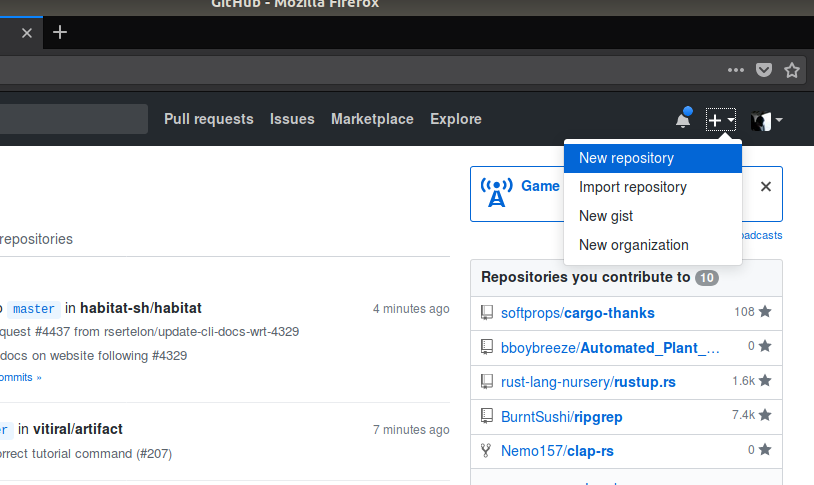Click 'docs on website following #4329' text
The image size is (814, 485).
[93, 356]
